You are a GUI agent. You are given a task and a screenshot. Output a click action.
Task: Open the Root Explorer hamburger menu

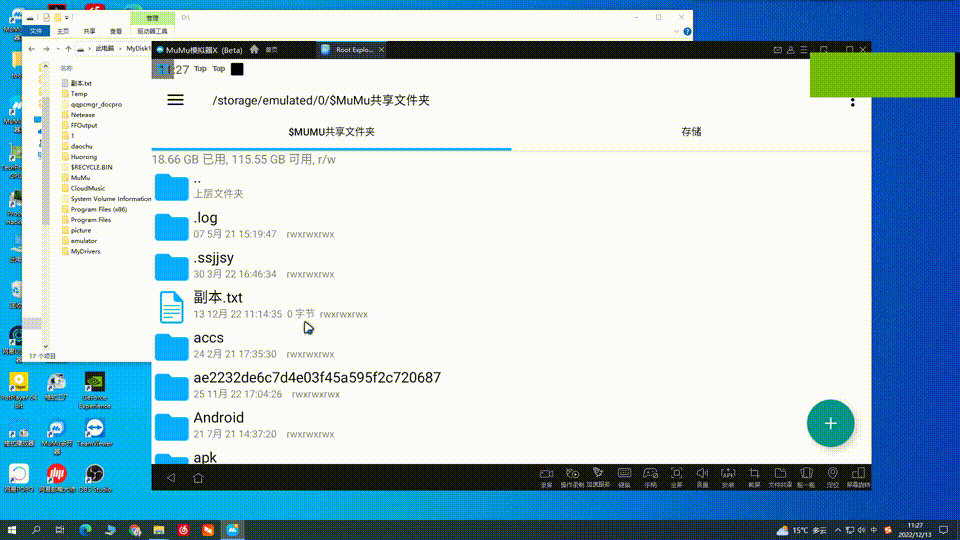(x=175, y=100)
